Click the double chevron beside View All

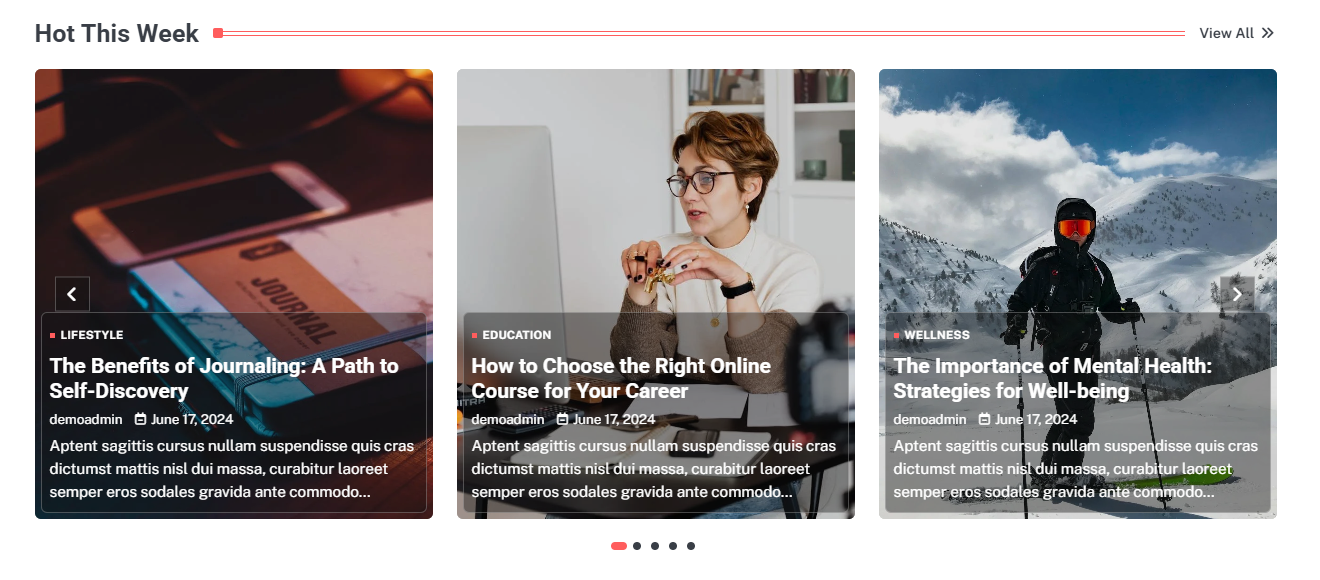[x=1267, y=33]
